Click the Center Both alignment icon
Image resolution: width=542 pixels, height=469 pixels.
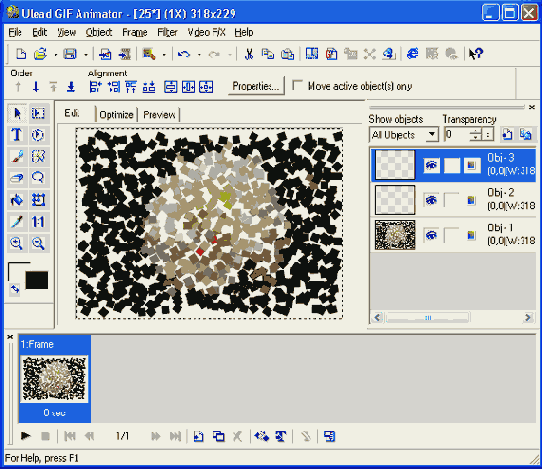(x=206, y=86)
